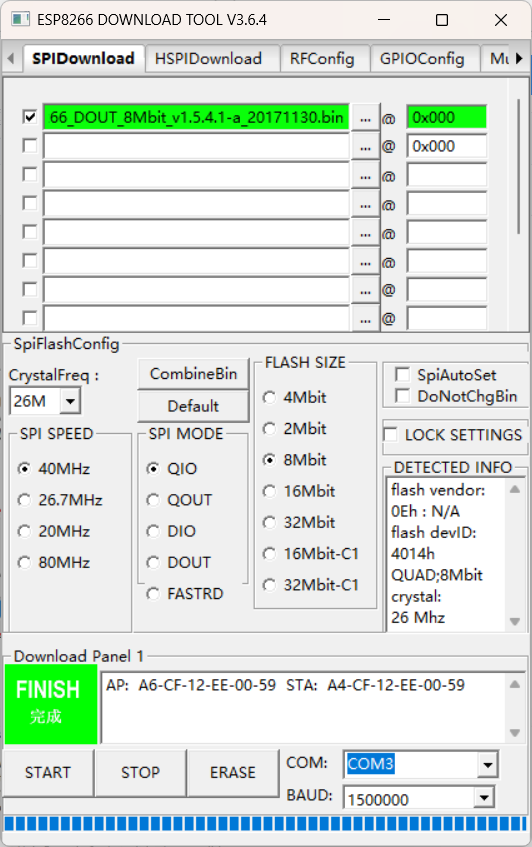532x847 pixels.
Task: Click the COM3 port text field
Action: [x=411, y=764]
